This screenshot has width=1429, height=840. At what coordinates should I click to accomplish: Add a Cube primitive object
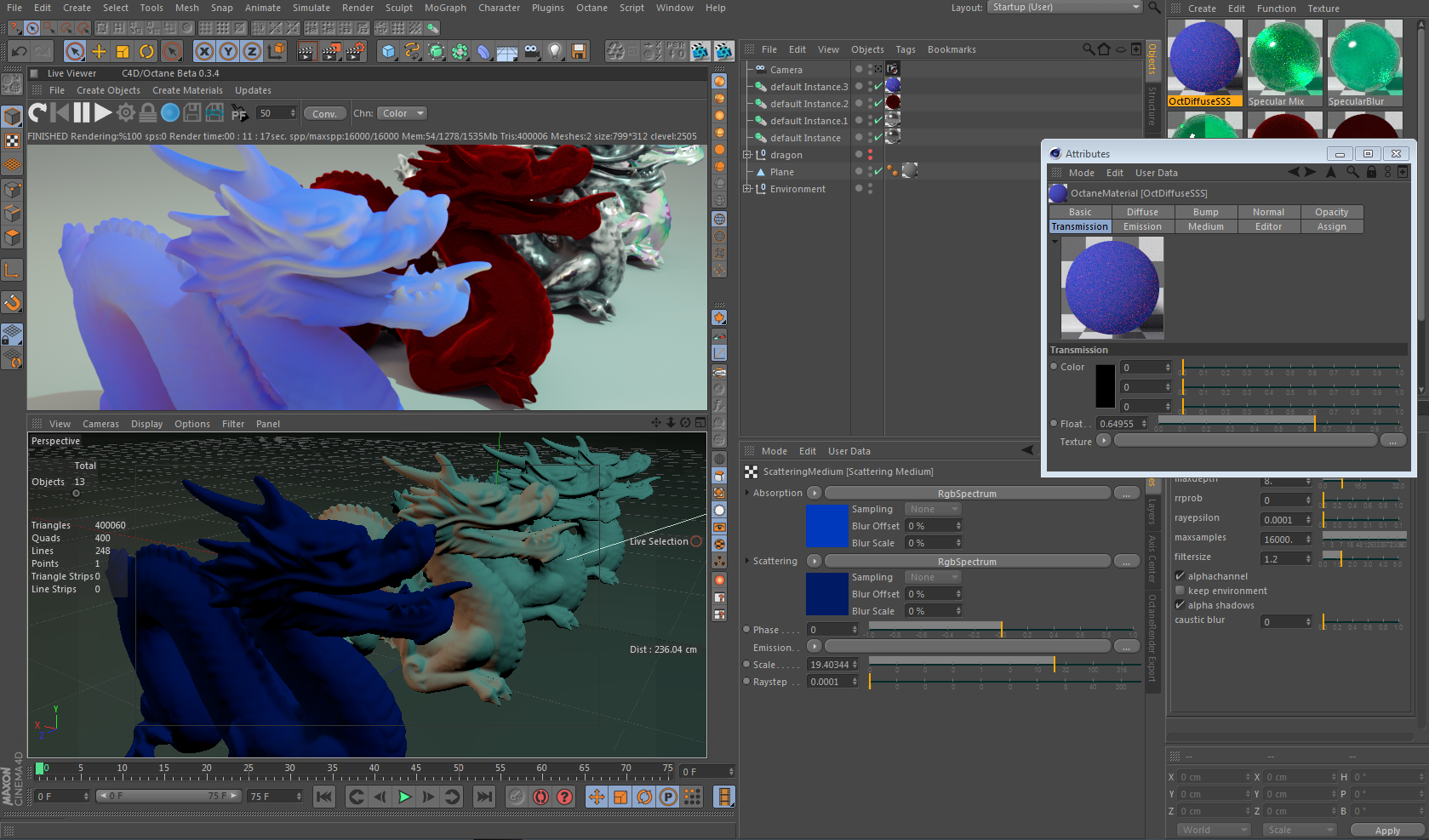coord(388,52)
